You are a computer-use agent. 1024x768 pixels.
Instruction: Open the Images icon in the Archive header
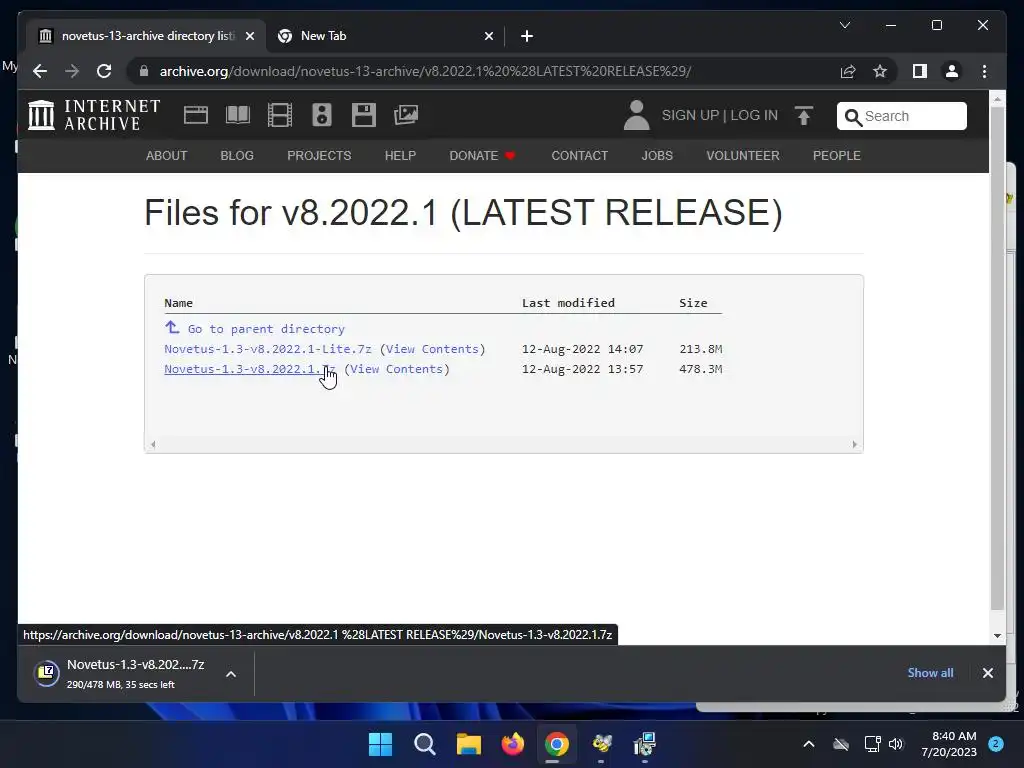point(406,115)
